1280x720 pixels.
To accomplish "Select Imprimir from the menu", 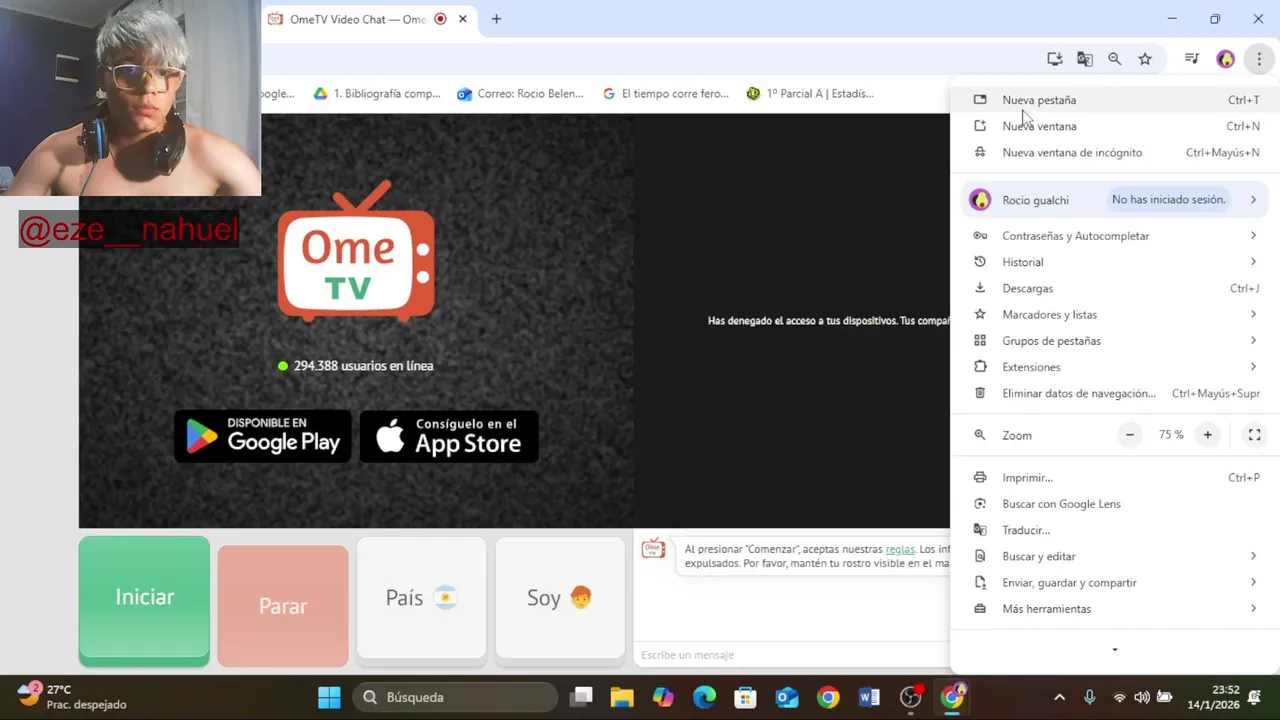I will [1114, 478].
